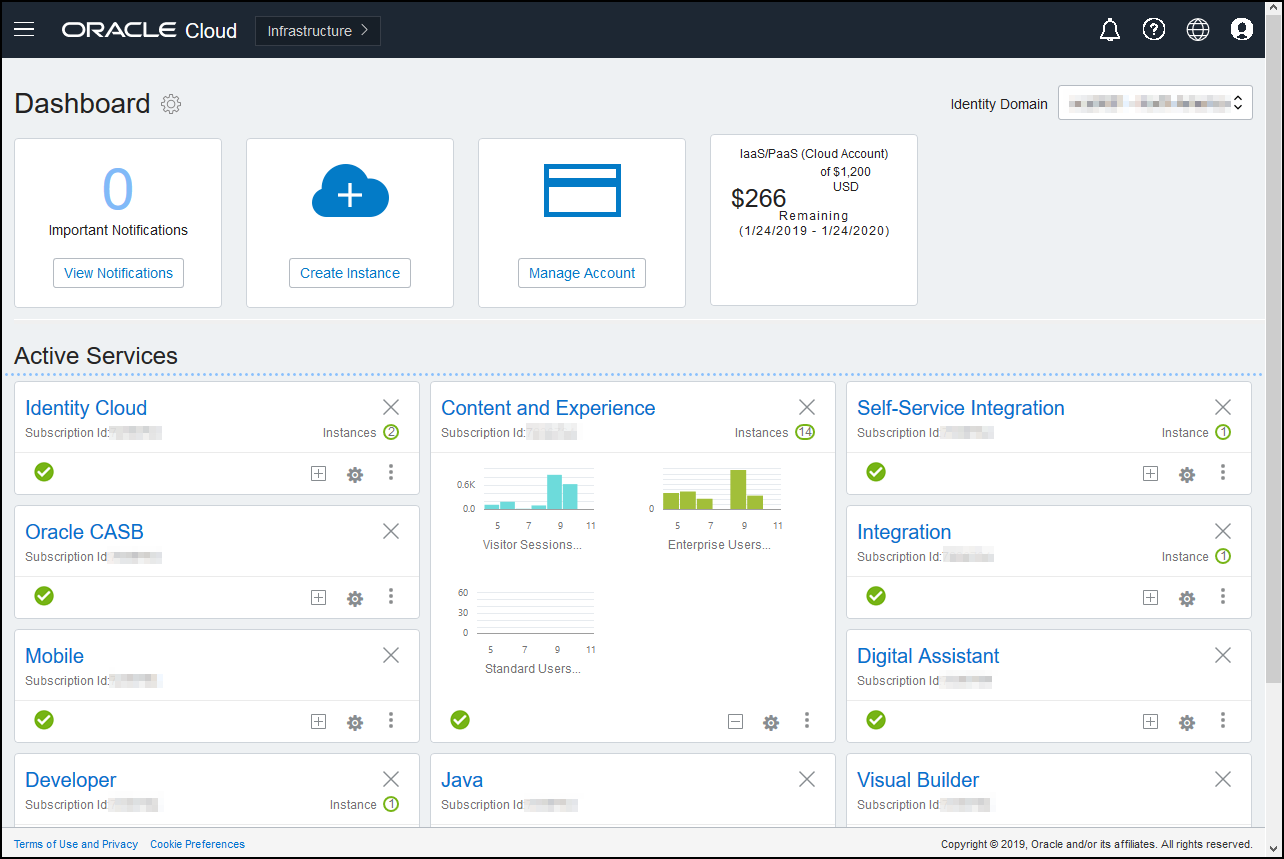Open Terms of Use and Privacy
1284x859 pixels.
[x=76, y=844]
